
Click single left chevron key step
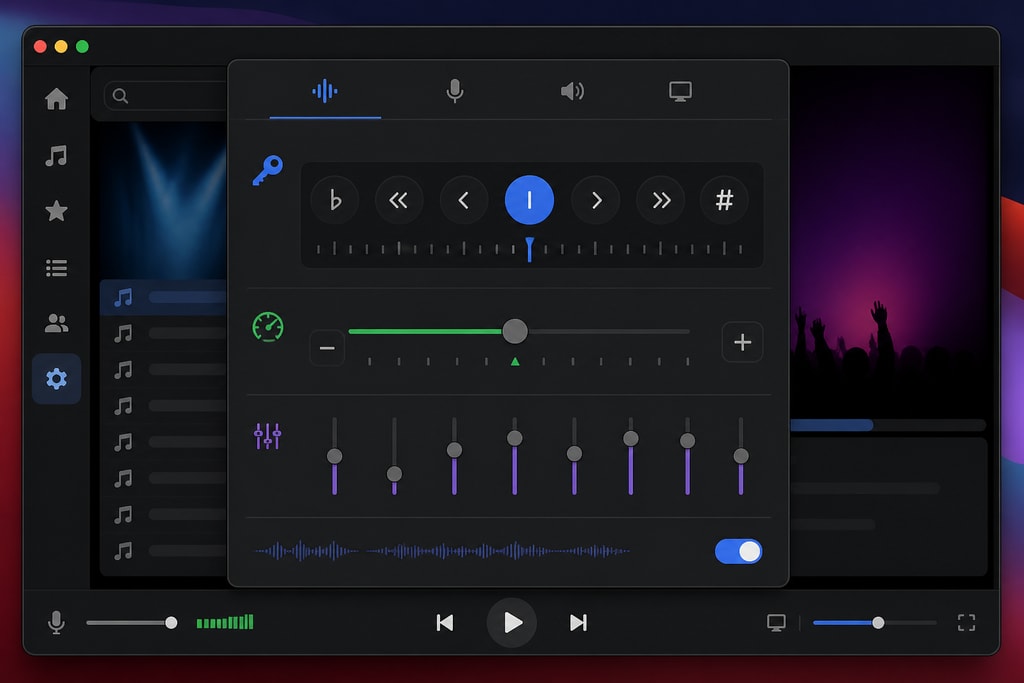pos(464,200)
